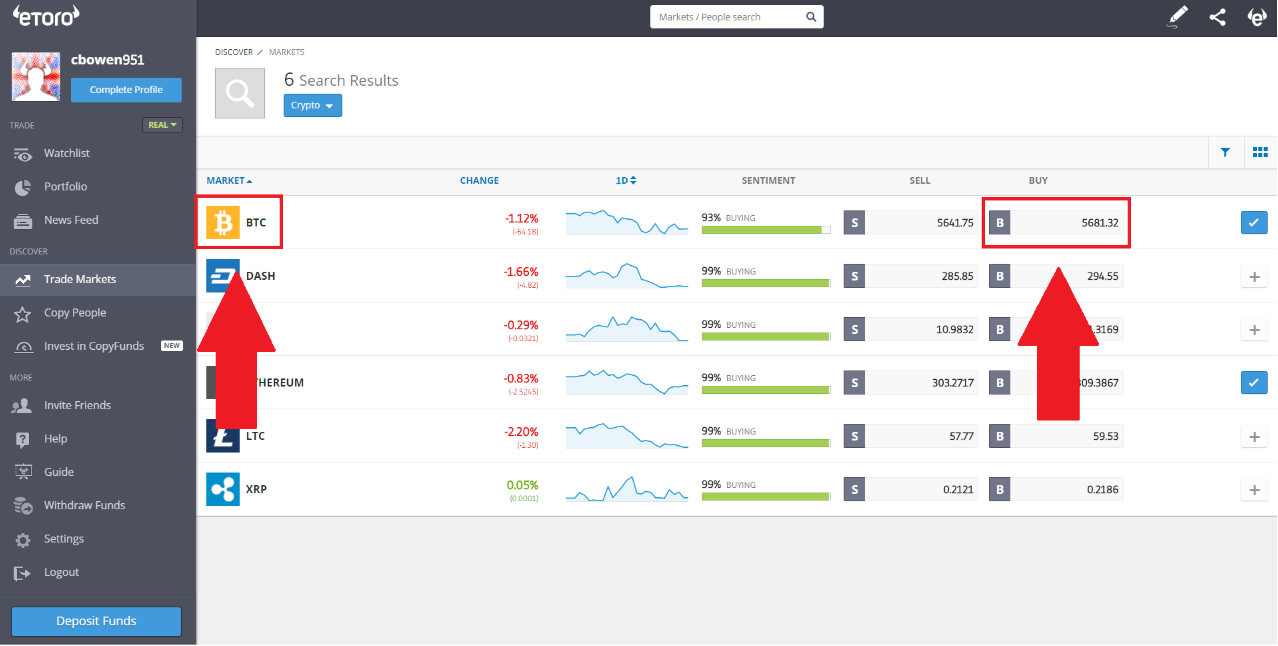Viewport: 1278px width, 646px height.
Task: Click the MARKETS breadcrumb link
Action: (286, 52)
